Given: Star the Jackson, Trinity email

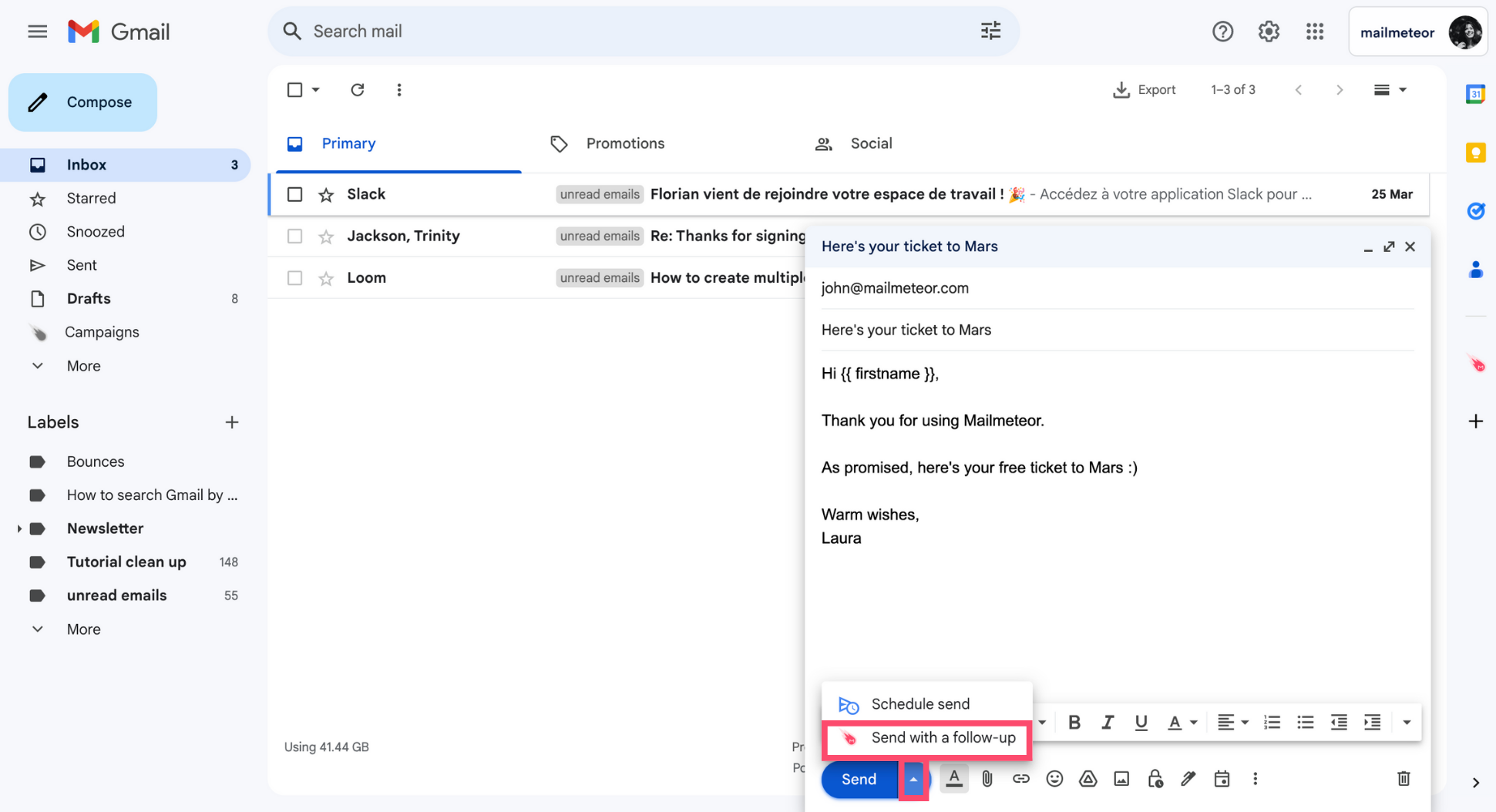Looking at the screenshot, I should 326,237.
